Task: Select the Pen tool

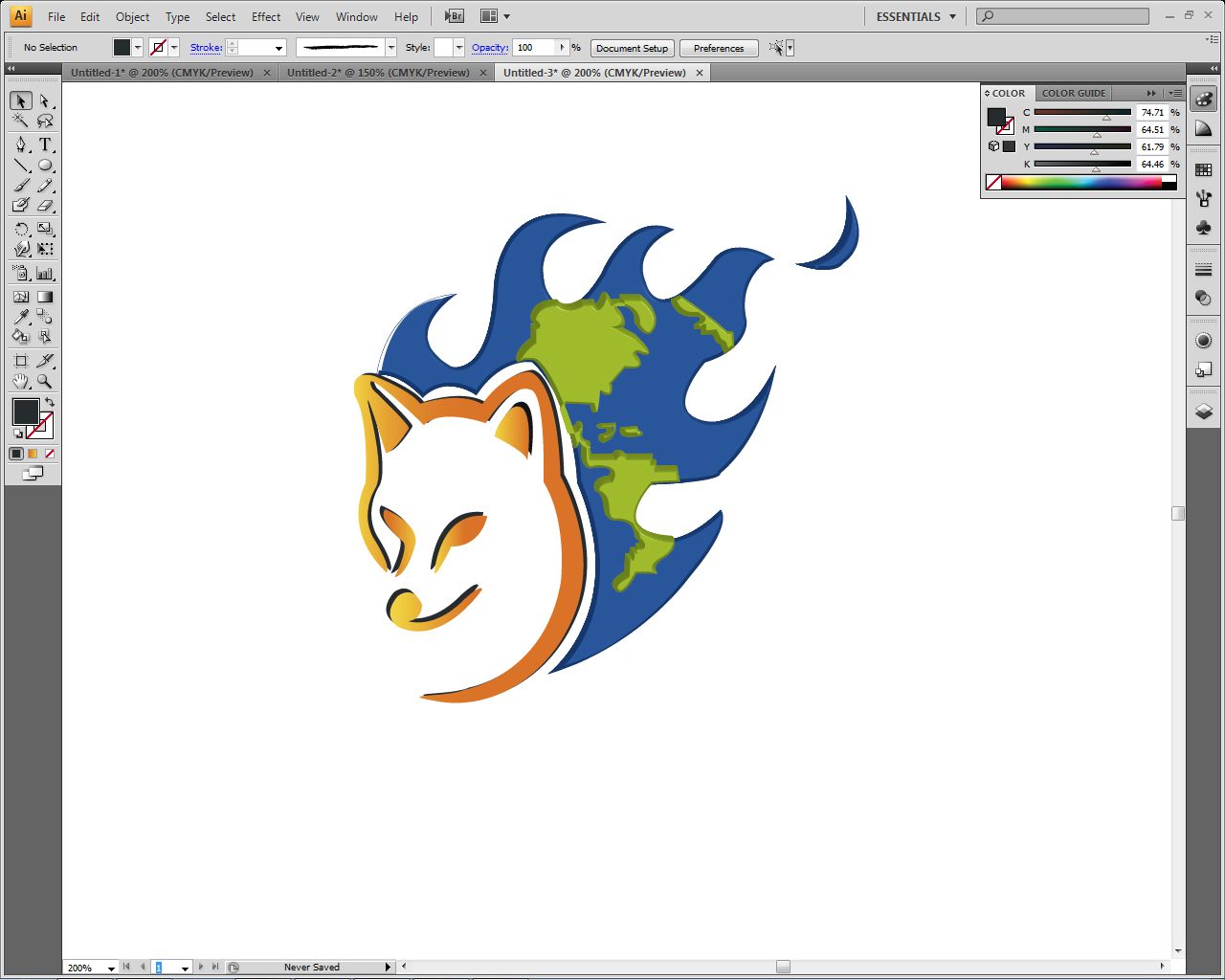Action: 19,145
